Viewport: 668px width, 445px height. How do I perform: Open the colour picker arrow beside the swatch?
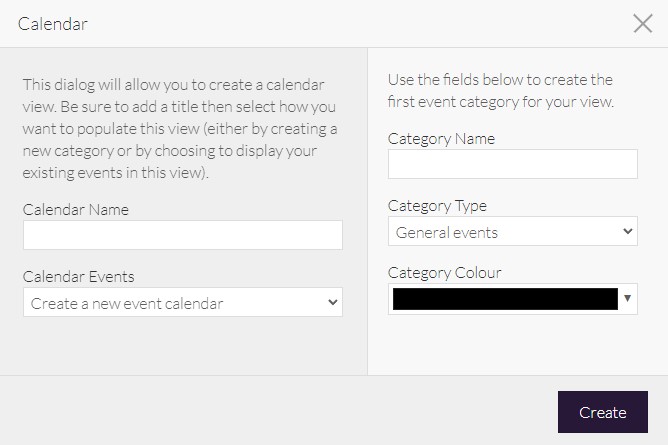[x=628, y=299]
